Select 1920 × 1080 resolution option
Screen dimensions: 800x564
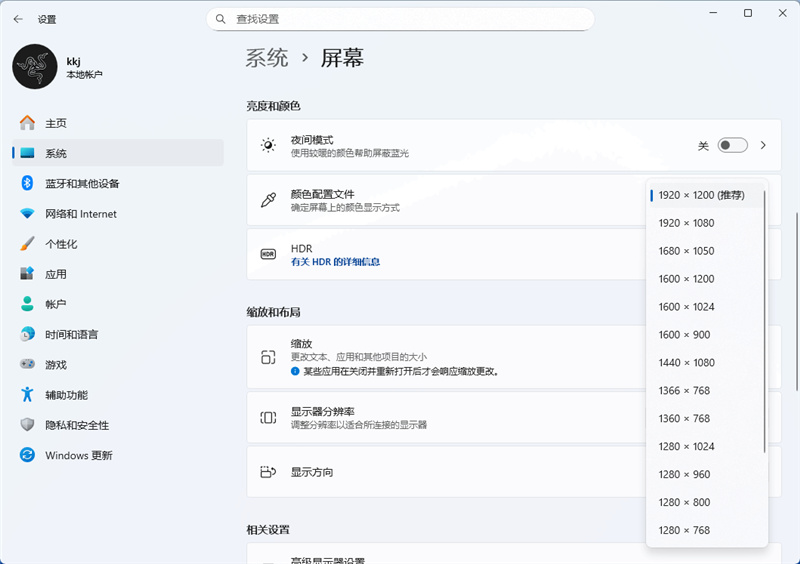pos(686,223)
